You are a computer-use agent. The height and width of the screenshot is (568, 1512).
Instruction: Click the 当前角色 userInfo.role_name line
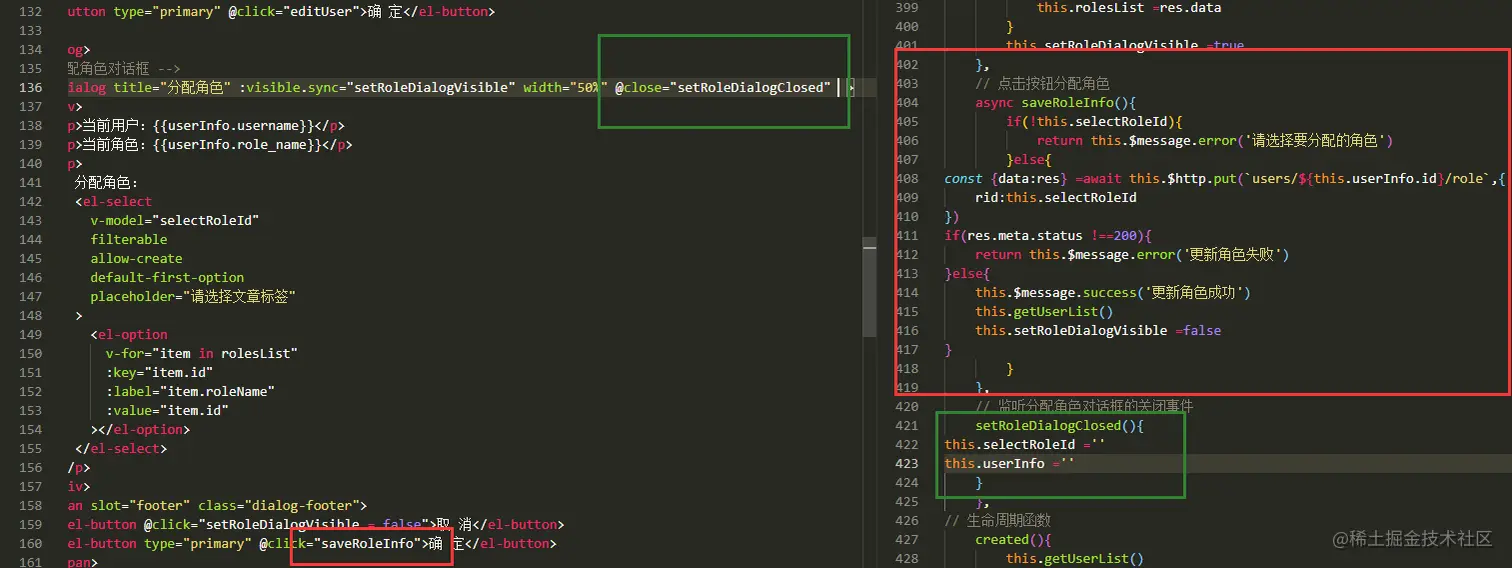210,145
